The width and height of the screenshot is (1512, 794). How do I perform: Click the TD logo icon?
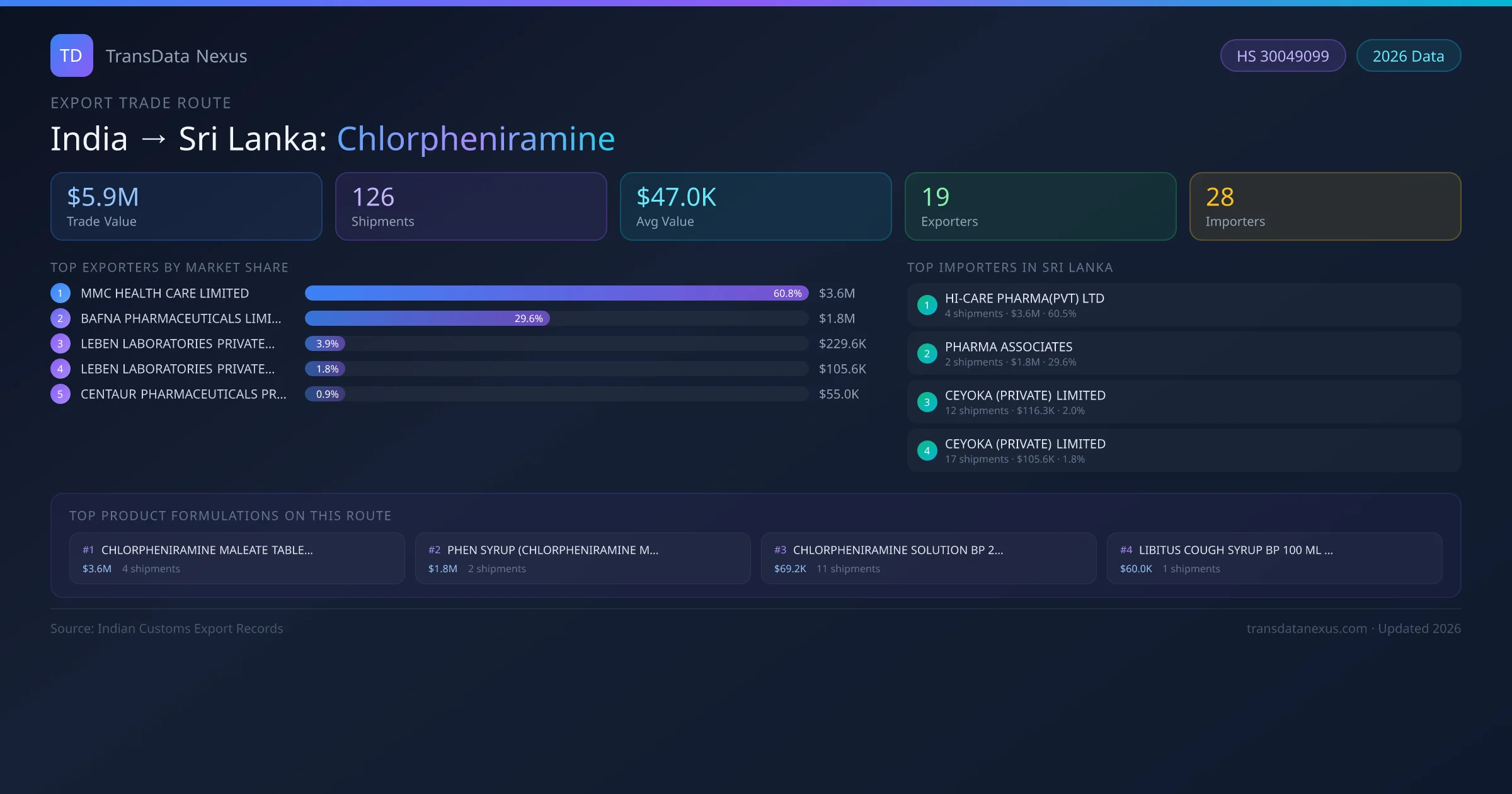tap(71, 55)
